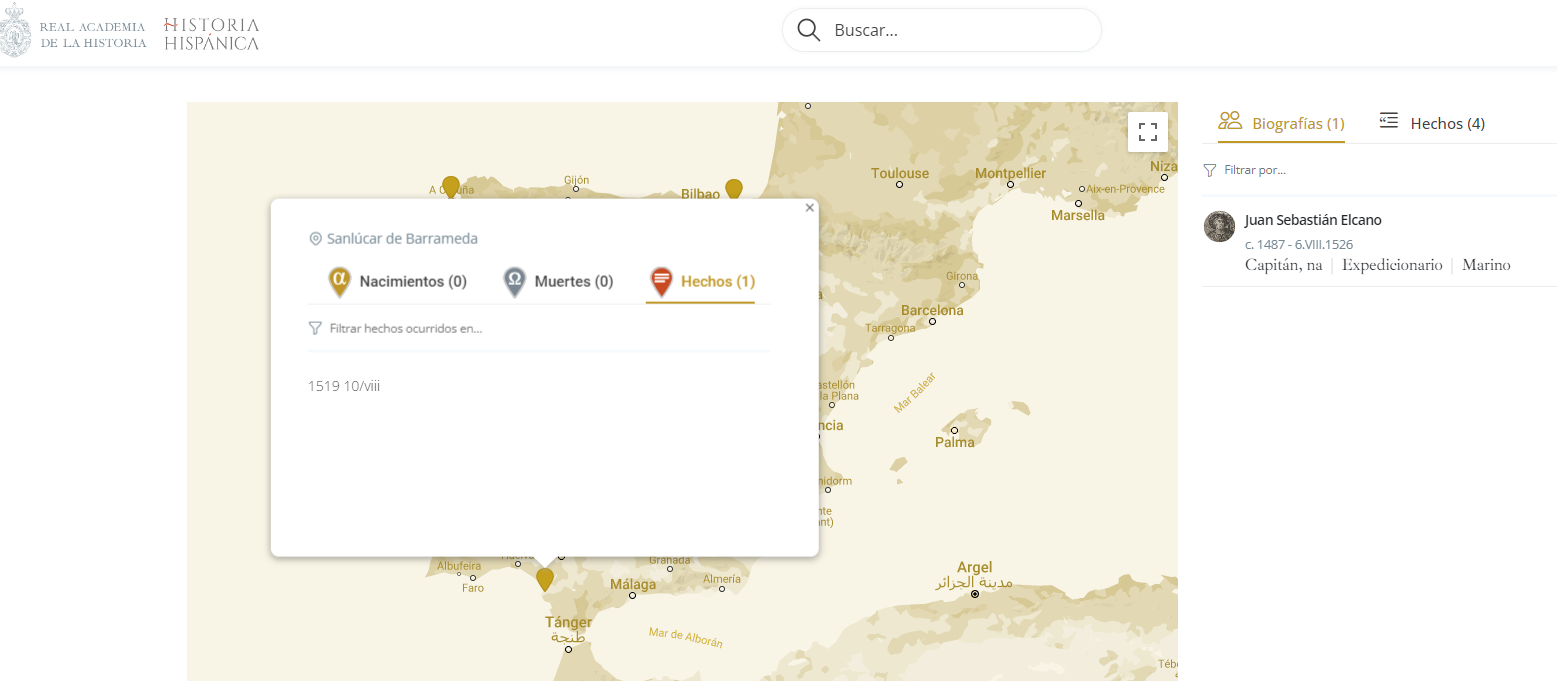Close the Sanlúcar de Barrameda popup

click(810, 208)
